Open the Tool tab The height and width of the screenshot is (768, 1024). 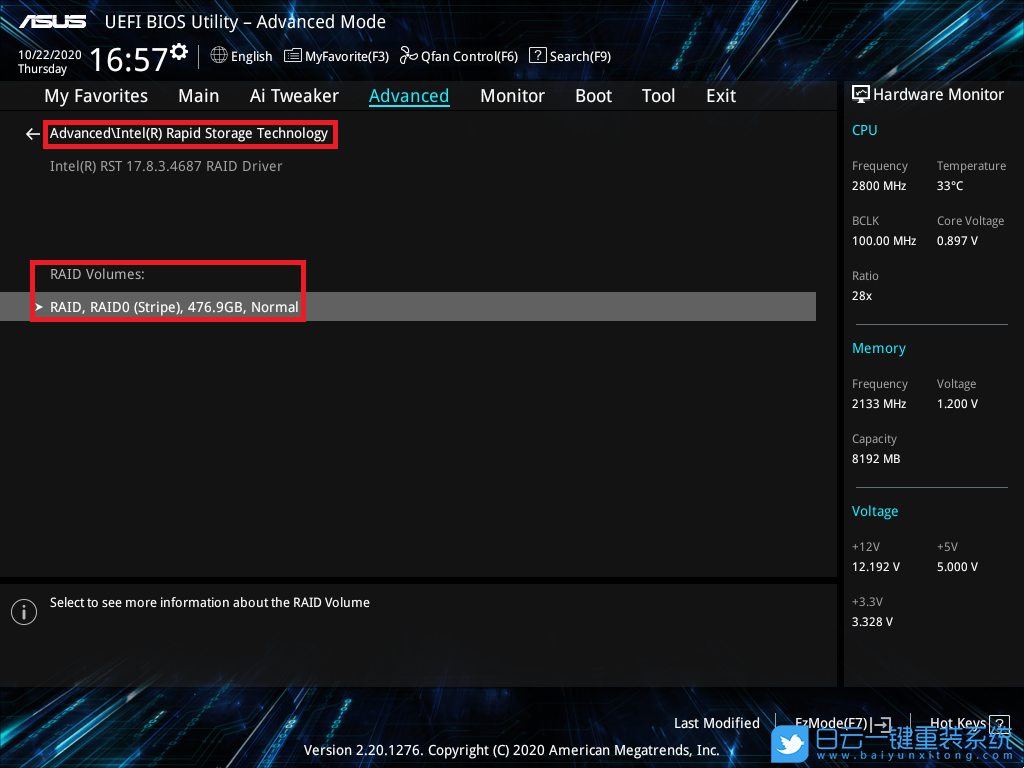pyautogui.click(x=658, y=96)
